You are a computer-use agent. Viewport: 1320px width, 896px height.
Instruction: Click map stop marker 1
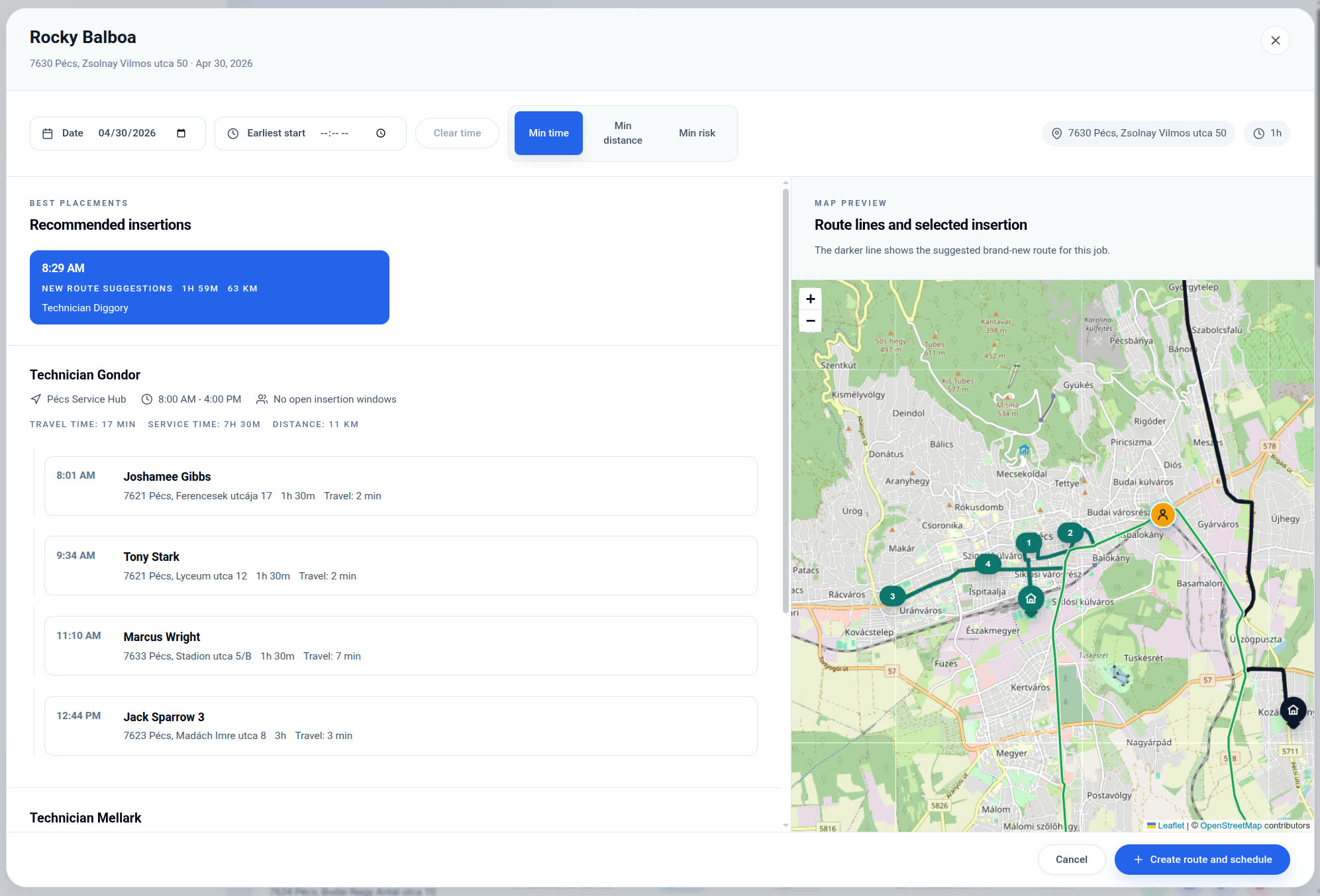coord(1029,543)
